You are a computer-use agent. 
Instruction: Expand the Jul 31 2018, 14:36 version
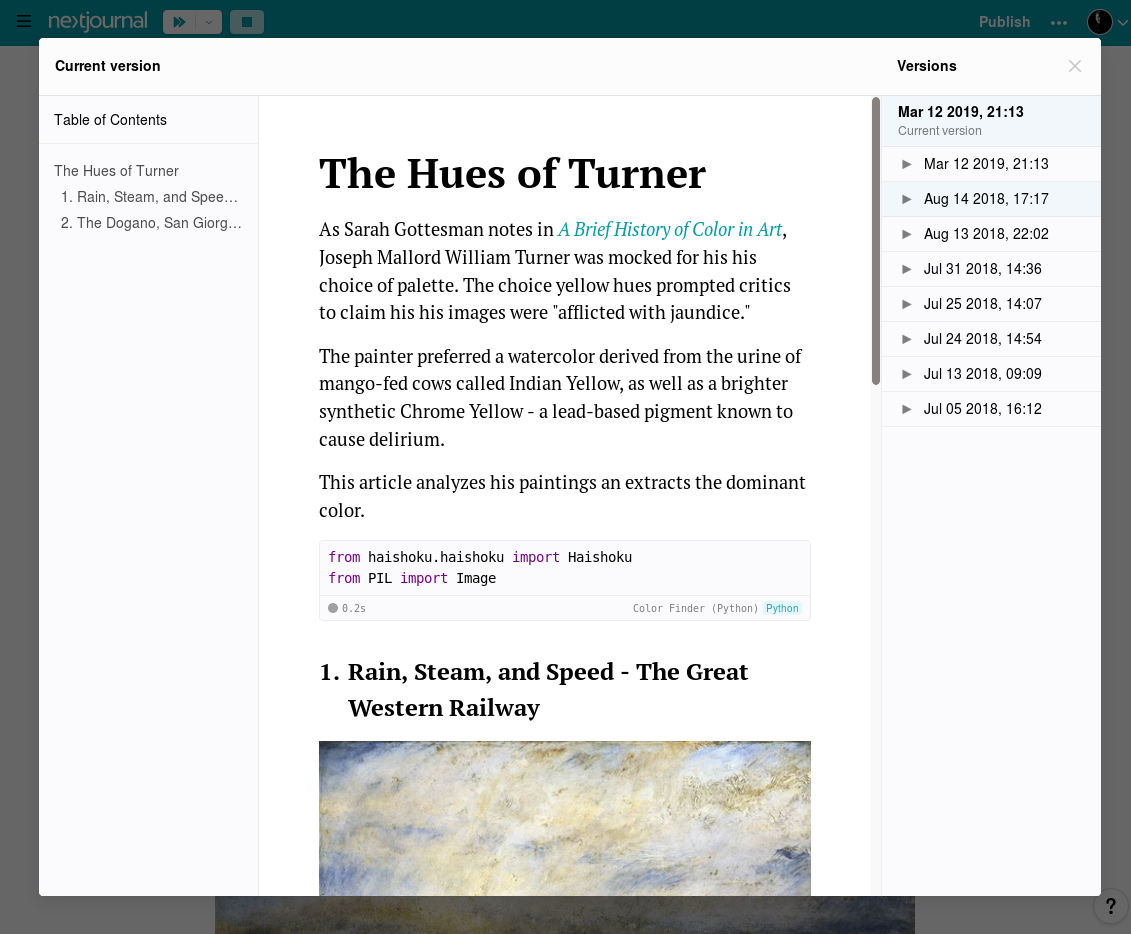(x=907, y=269)
